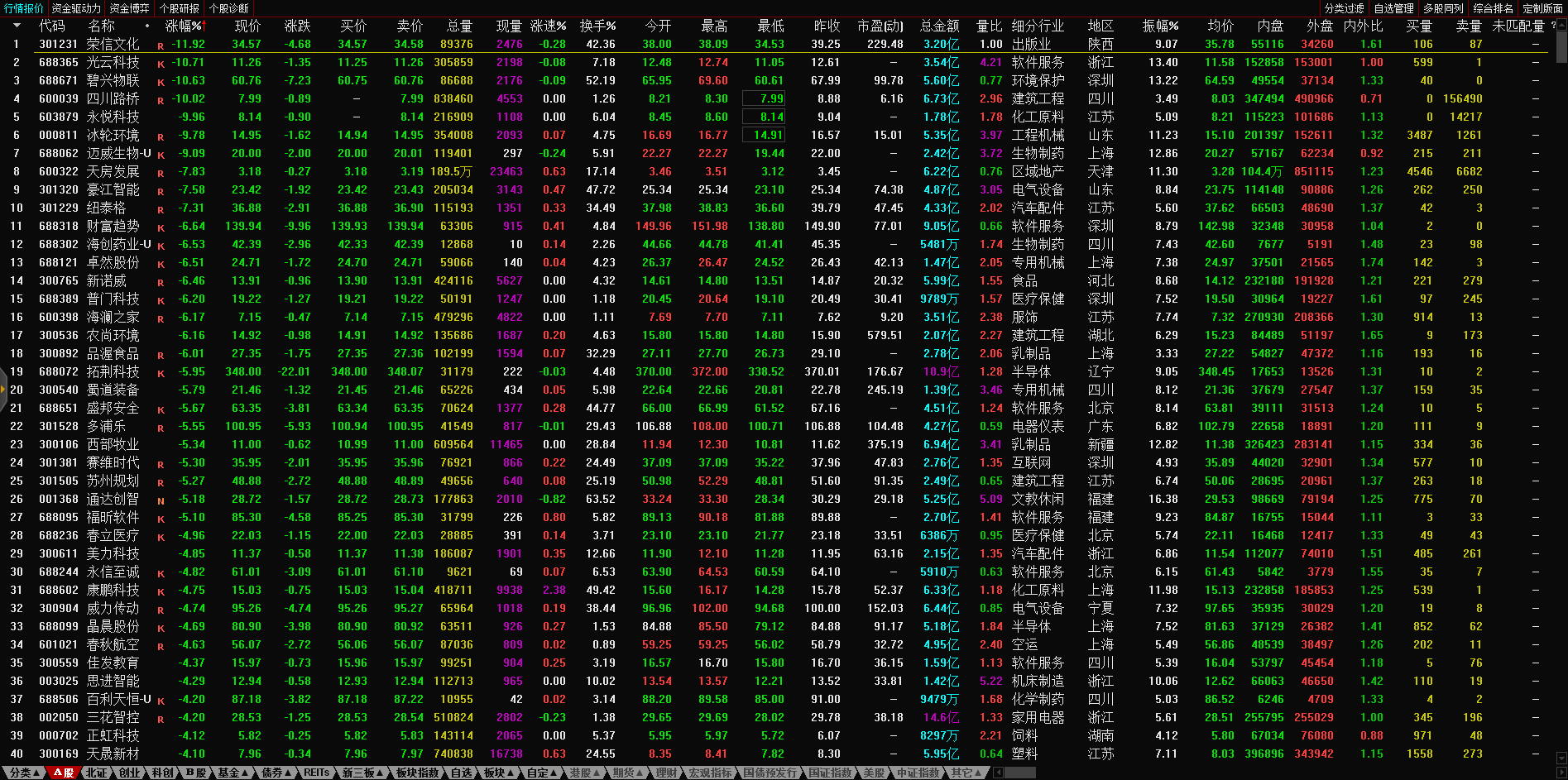Select the 创业 market tab
The width and height of the screenshot is (1568, 780).
130,773
